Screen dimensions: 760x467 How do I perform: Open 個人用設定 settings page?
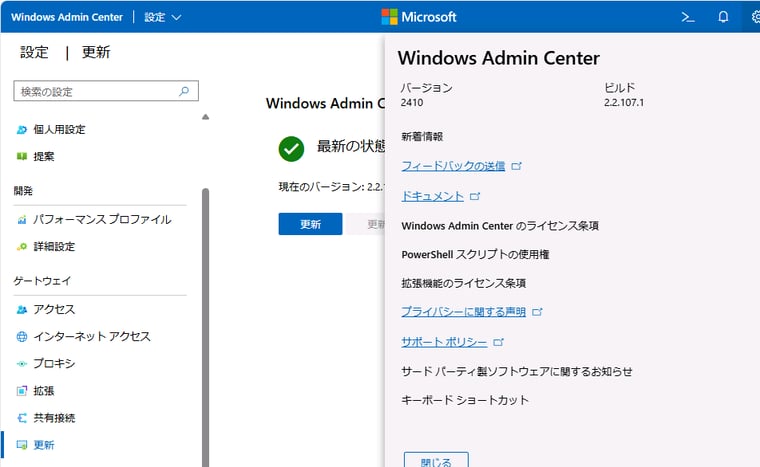[x=59, y=129]
